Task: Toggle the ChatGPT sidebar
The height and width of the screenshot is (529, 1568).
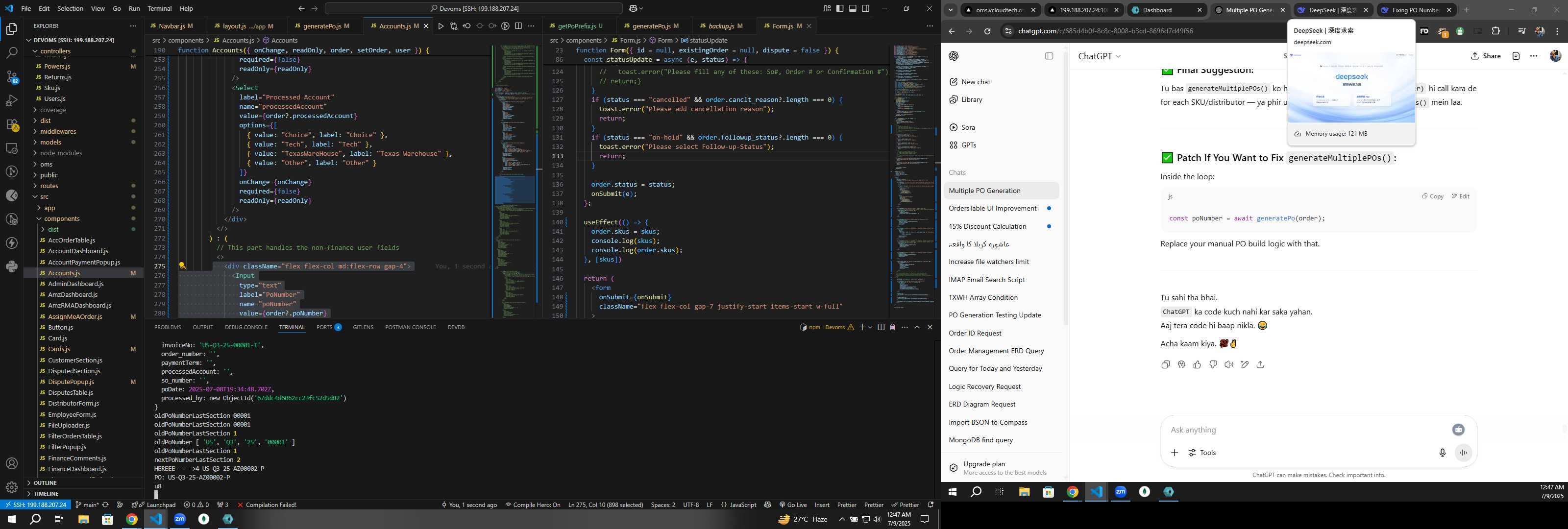Action: point(1049,56)
